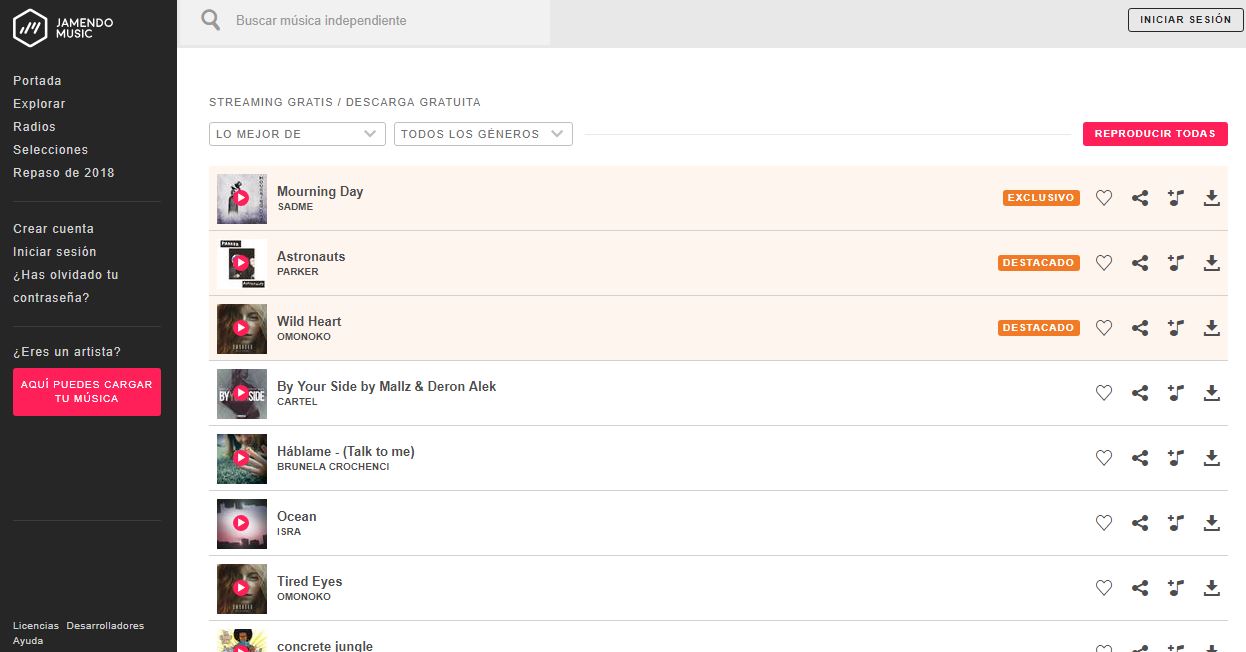Download the Tired Eyes track
This screenshot has height=652, width=1246.
[x=1212, y=588]
